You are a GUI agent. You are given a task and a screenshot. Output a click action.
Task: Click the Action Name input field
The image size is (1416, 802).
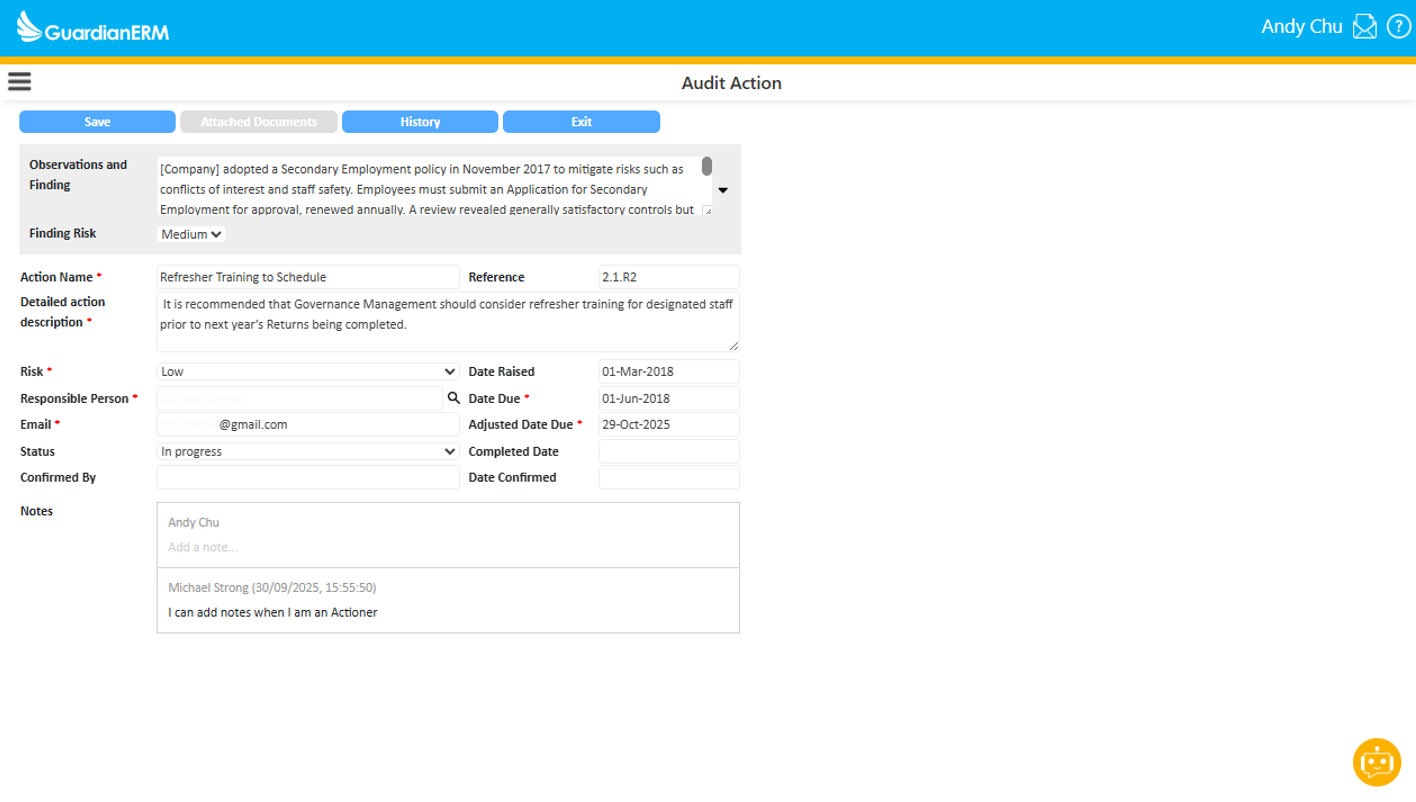[308, 277]
